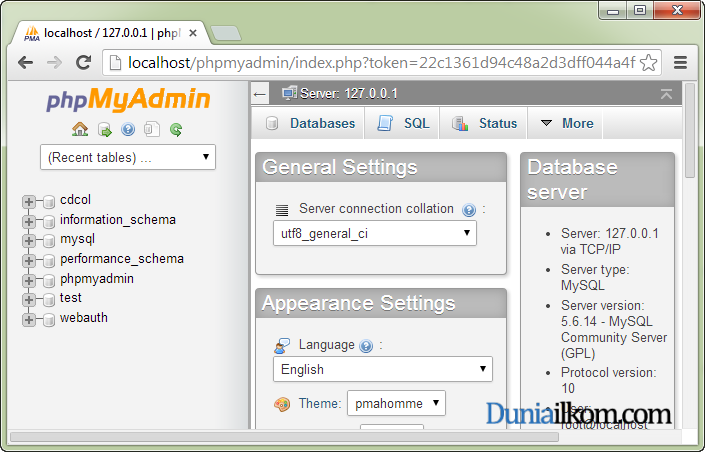Open the Status tab

[x=484, y=123]
